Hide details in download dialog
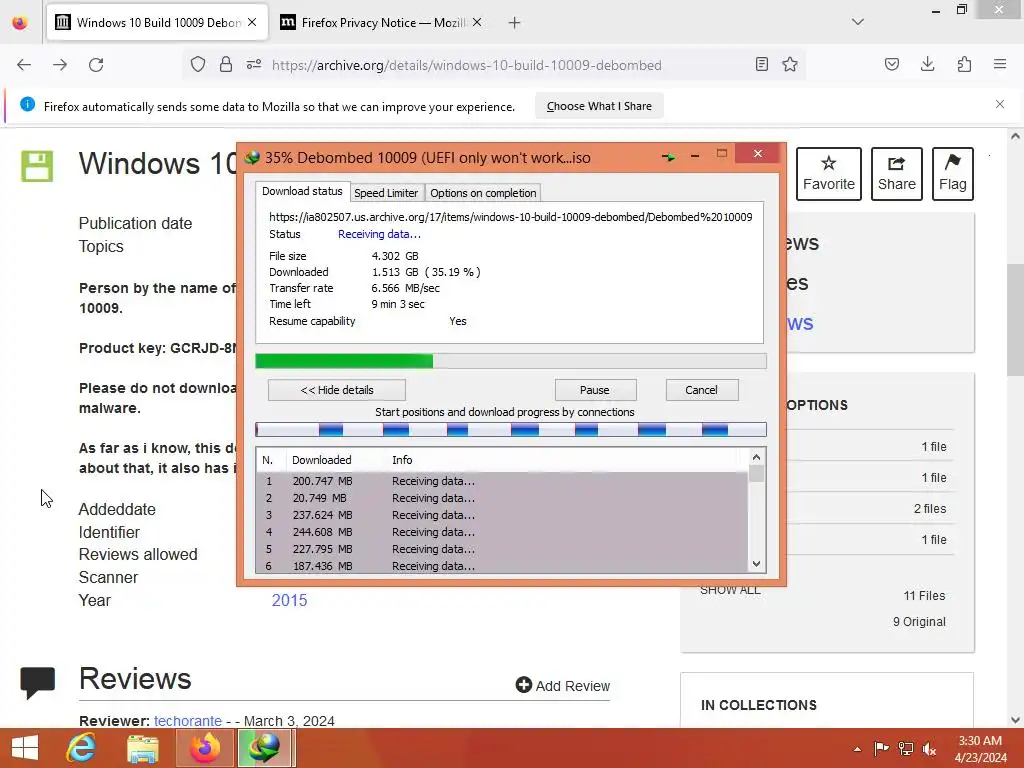Viewport: 1024px width, 768px height. pyautogui.click(x=337, y=390)
